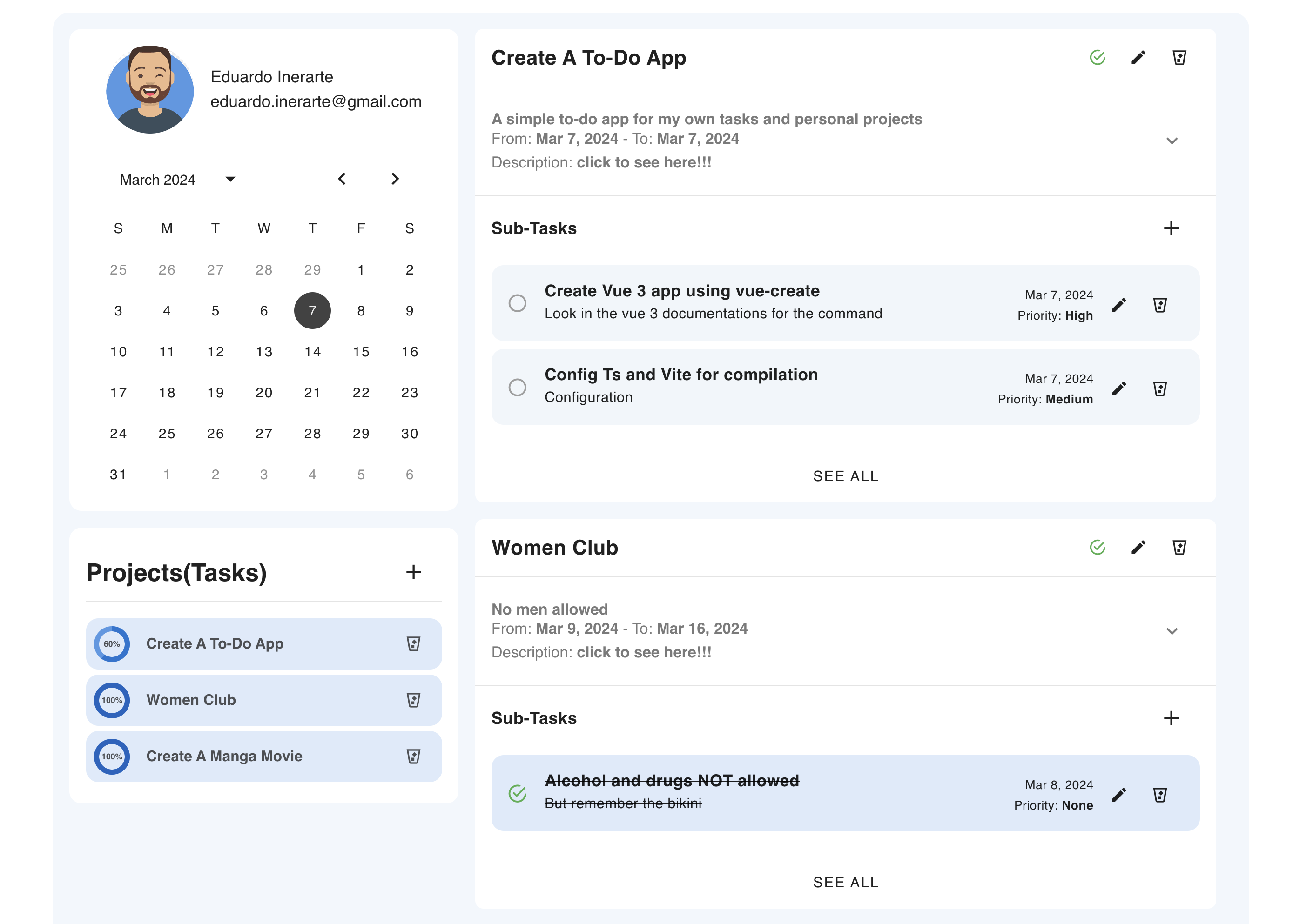The image size is (1293, 924).
Task: Open the March 2024 month dropdown
Action: (x=230, y=179)
